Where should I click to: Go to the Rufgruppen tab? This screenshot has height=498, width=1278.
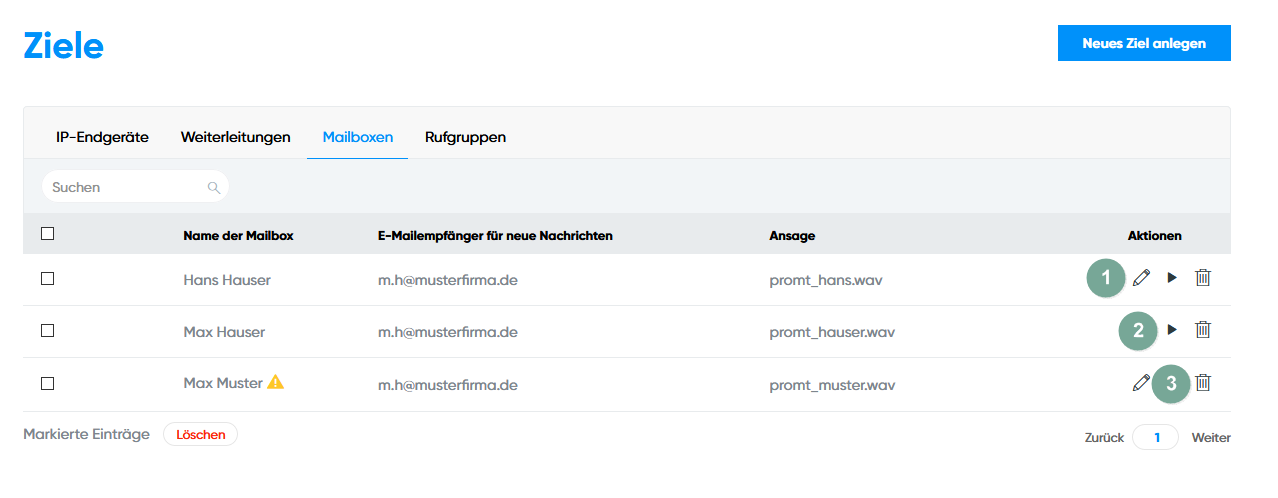[465, 137]
